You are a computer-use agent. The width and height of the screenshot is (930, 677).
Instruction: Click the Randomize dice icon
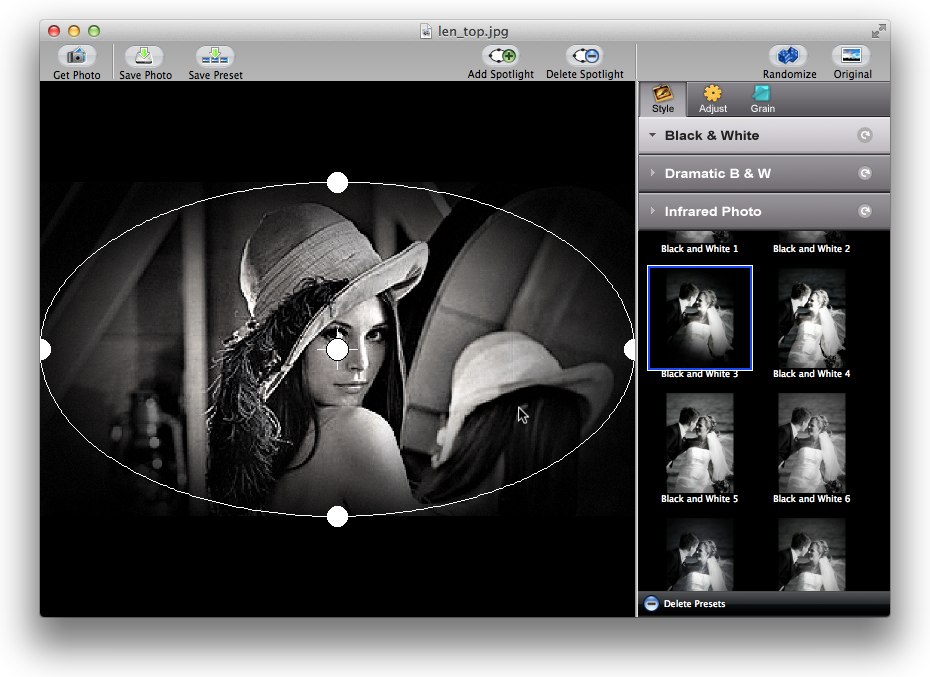(x=788, y=56)
